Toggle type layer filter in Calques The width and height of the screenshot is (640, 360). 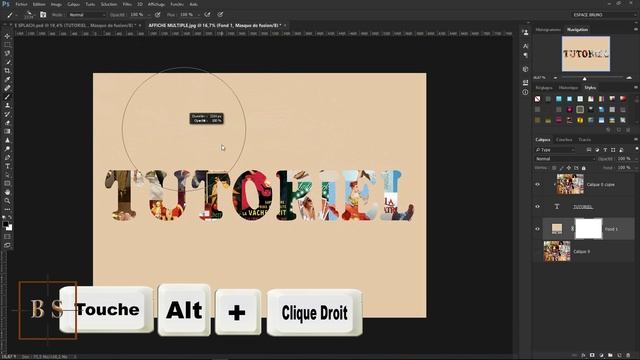point(605,150)
